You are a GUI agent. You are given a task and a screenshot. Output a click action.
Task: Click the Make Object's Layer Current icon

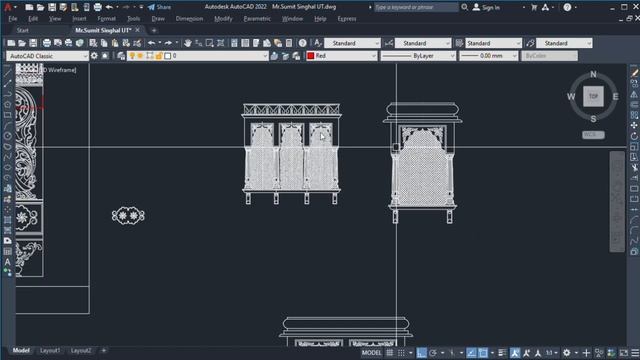(274, 56)
